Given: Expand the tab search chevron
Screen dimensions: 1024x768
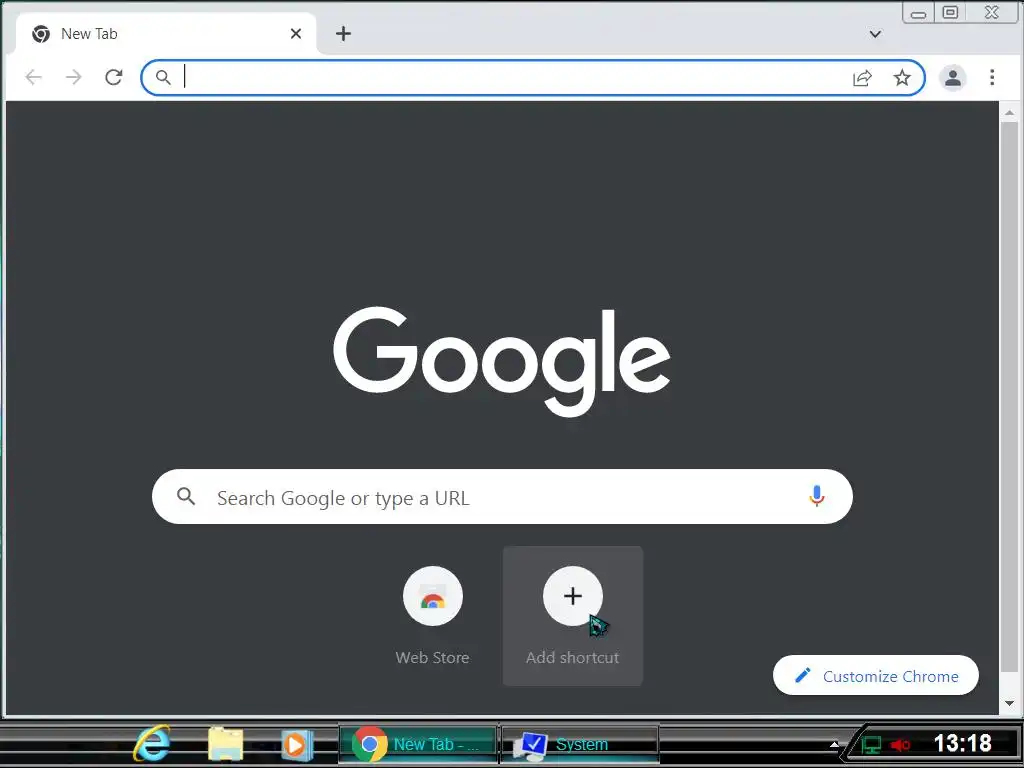Looking at the screenshot, I should click(875, 34).
